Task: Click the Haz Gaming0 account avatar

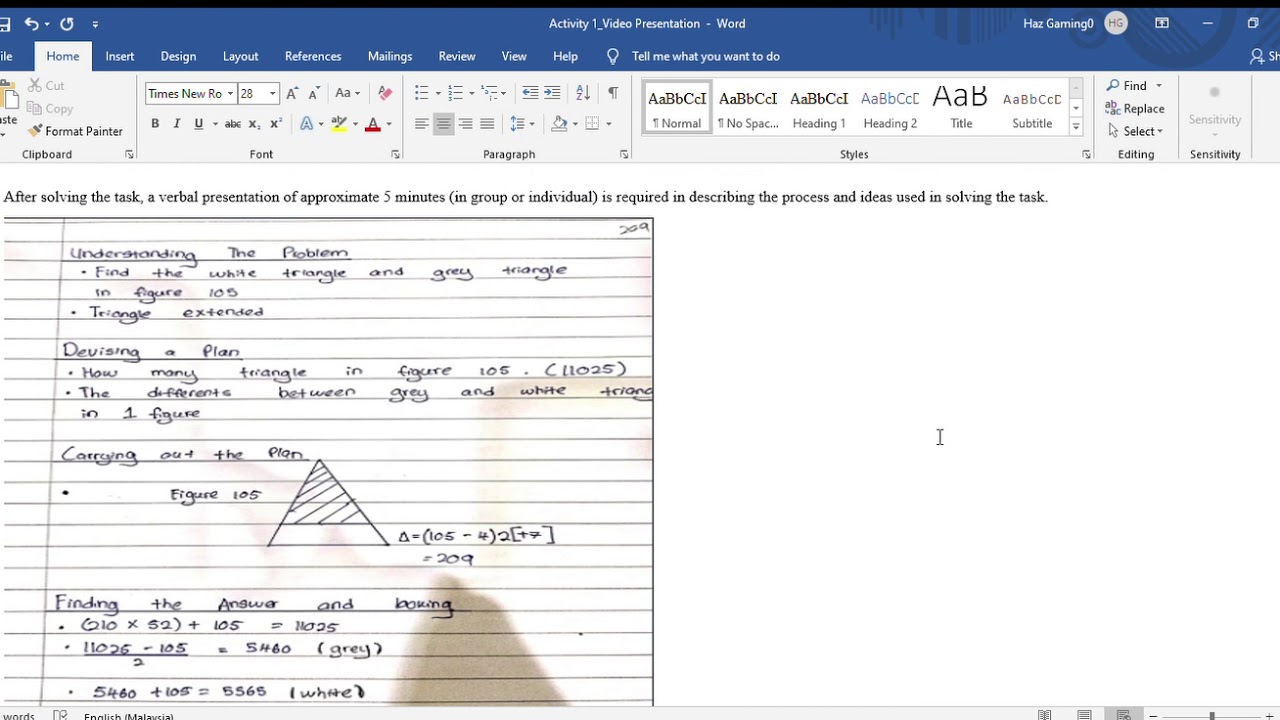Action: tap(1116, 23)
